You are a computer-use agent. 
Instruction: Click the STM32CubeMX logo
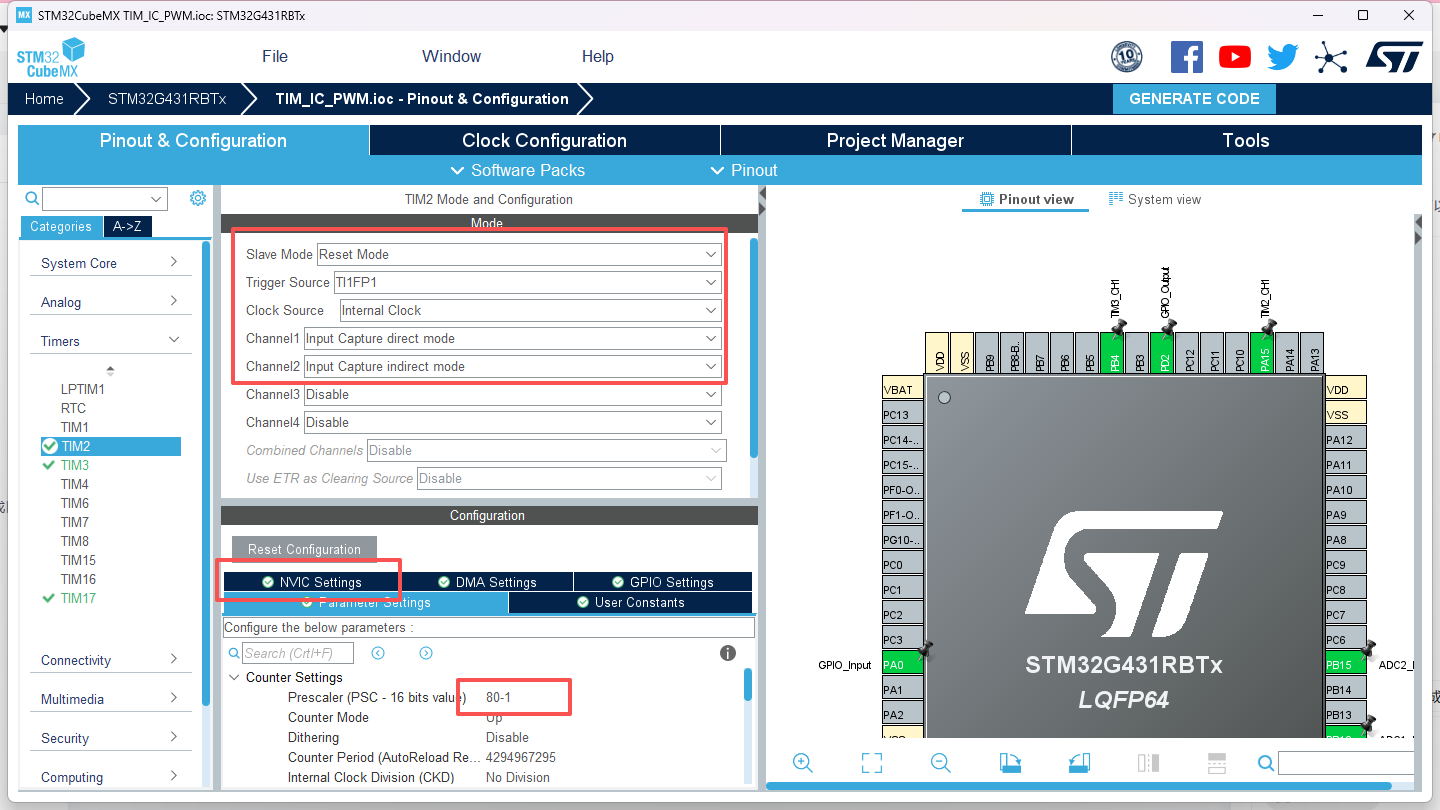point(50,58)
